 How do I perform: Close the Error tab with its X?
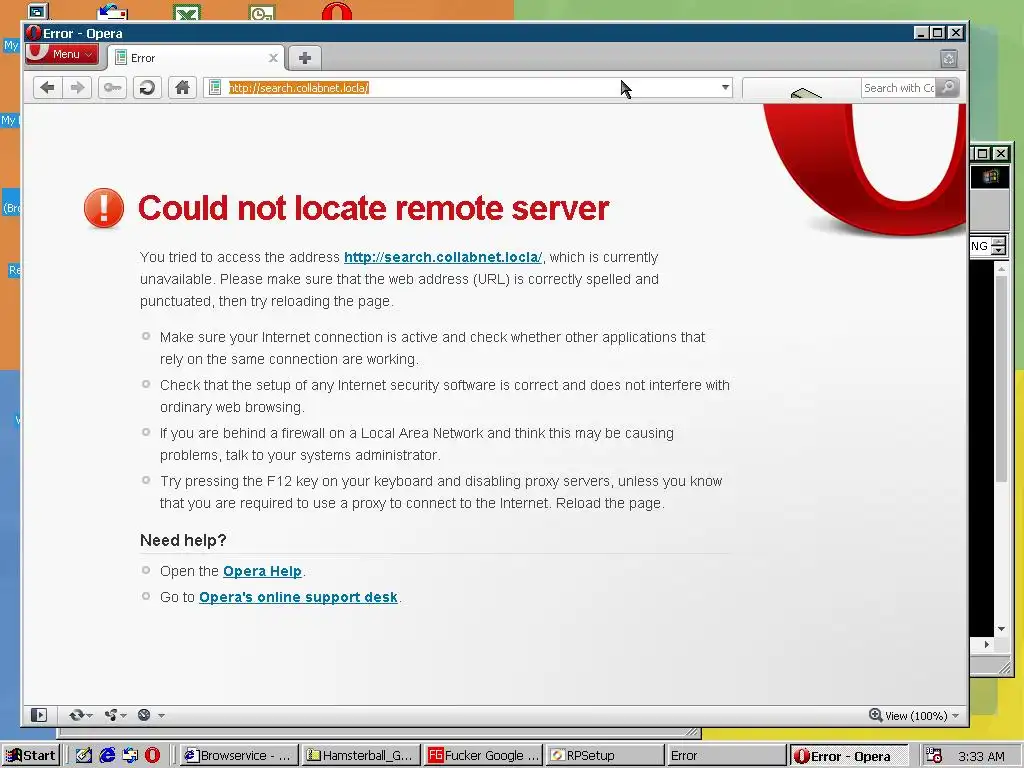coord(274,58)
